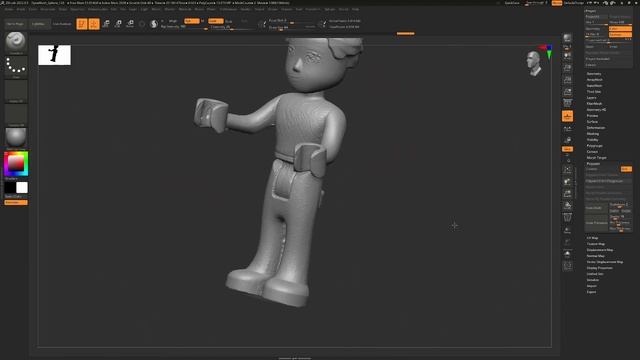
Task: Pick a color in the color picker square
Action: click(16, 164)
